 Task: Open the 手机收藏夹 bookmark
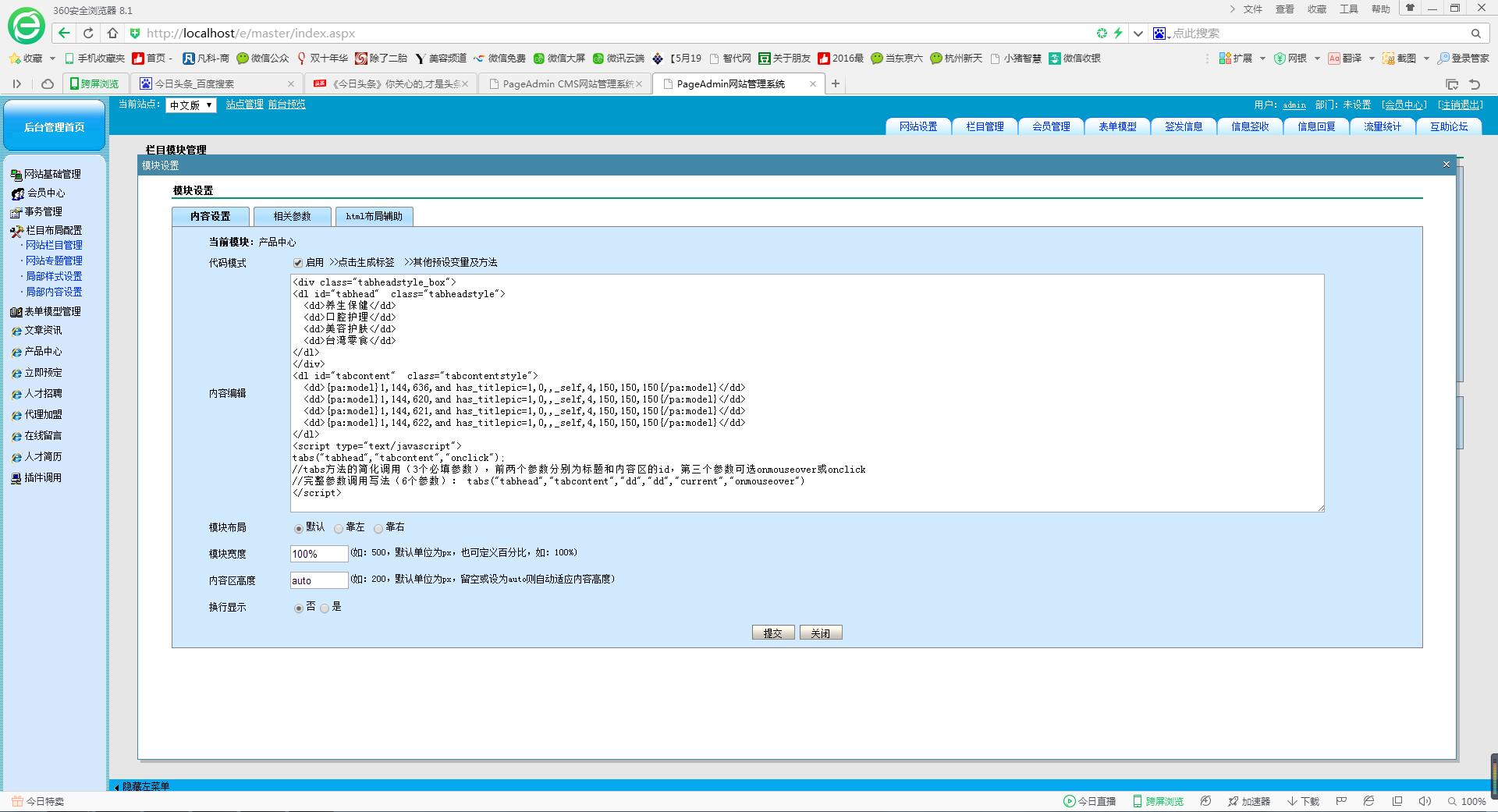point(94,58)
